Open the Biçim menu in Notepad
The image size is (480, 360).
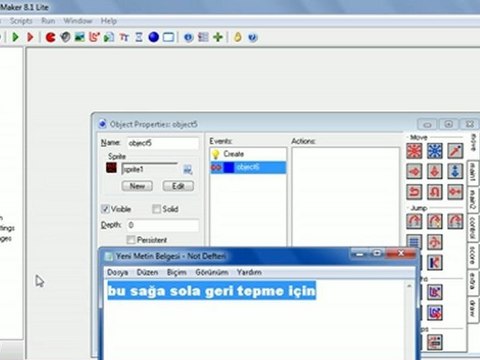(x=176, y=272)
